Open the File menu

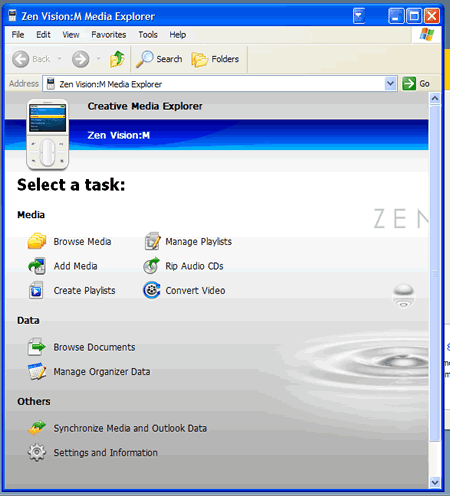tap(18, 35)
